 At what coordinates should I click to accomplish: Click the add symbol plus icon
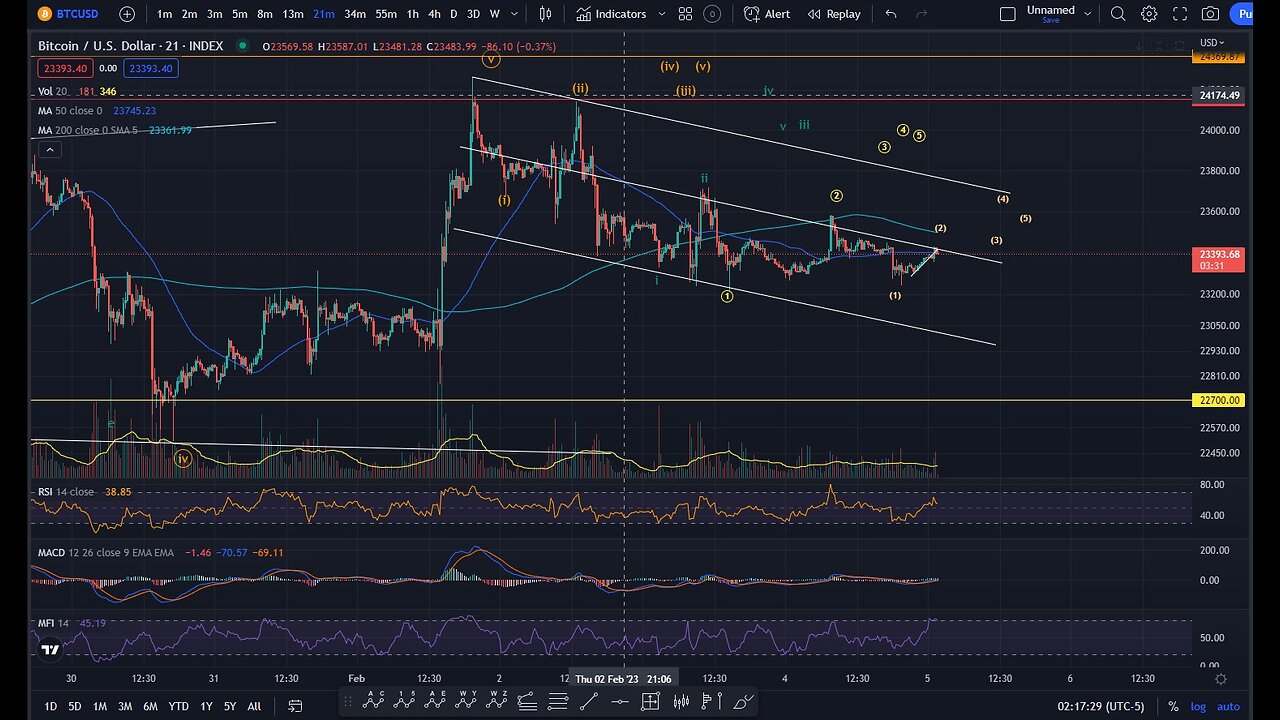(127, 14)
